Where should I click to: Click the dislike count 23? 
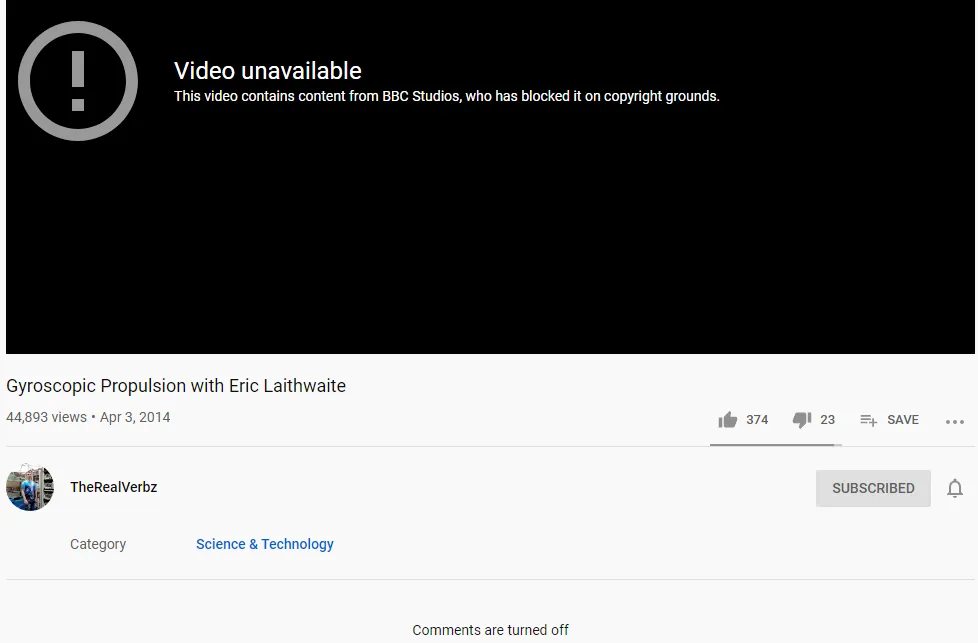827,420
